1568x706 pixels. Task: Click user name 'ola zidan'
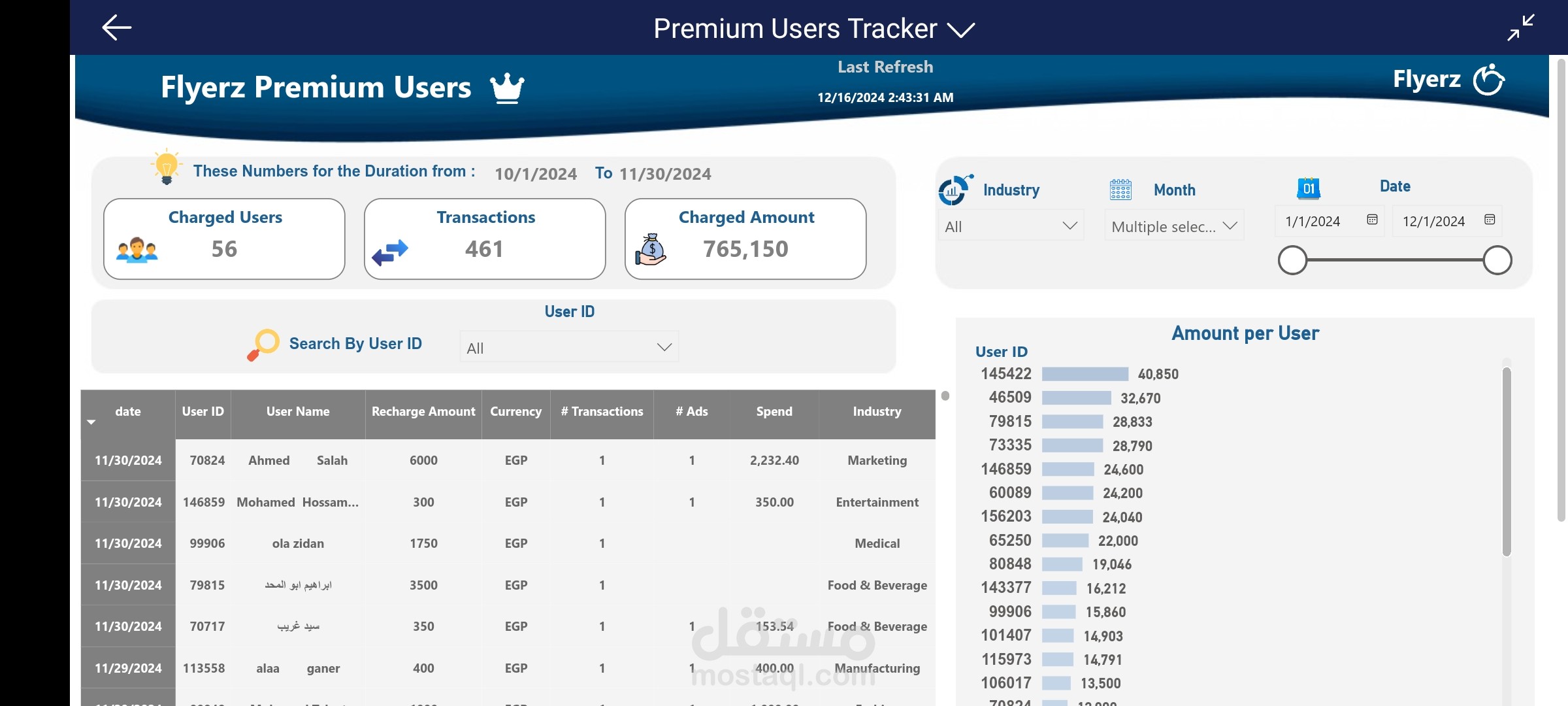click(298, 543)
